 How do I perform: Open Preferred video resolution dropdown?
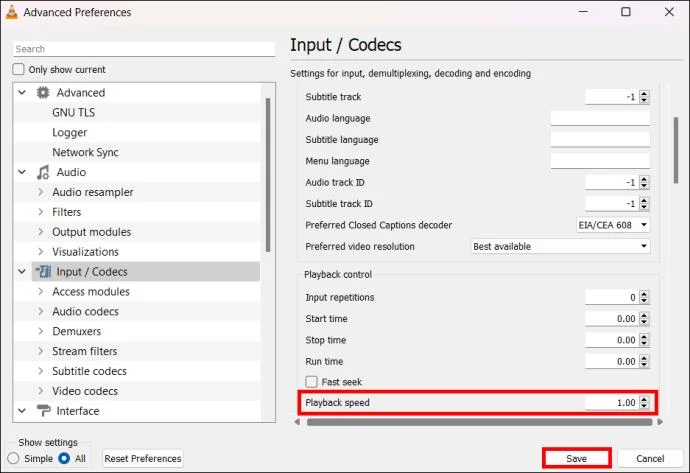pyautogui.click(x=560, y=246)
